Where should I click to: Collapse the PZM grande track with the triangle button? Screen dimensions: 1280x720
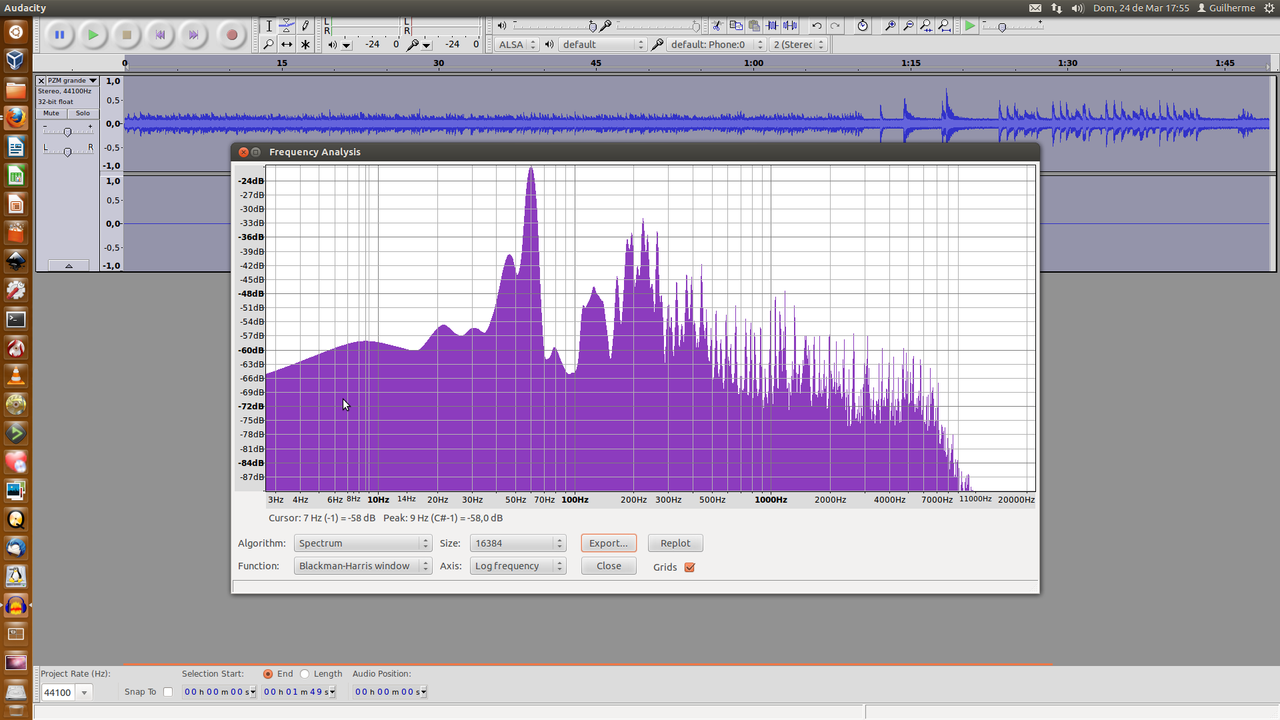point(68,266)
